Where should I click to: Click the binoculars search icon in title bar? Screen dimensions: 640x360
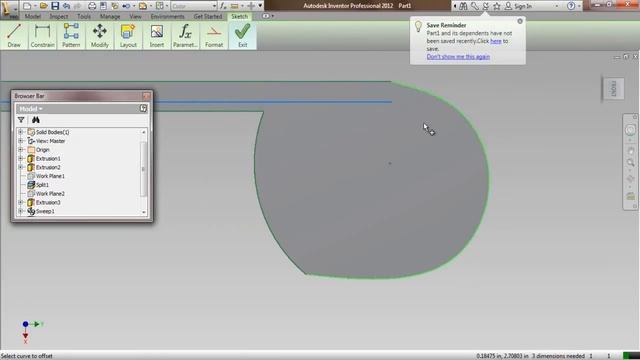(463, 6)
